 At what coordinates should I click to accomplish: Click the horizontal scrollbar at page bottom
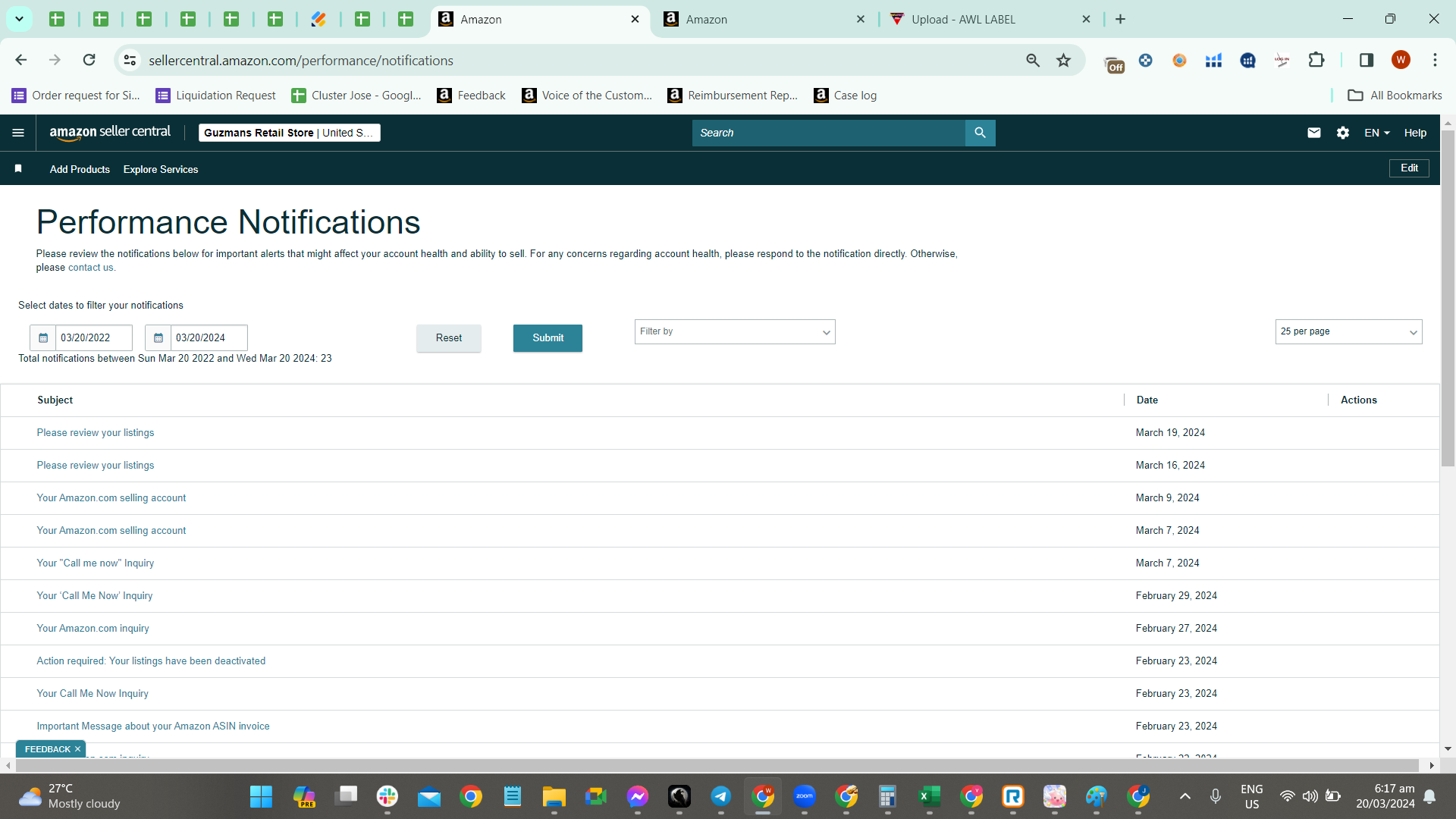point(717,766)
